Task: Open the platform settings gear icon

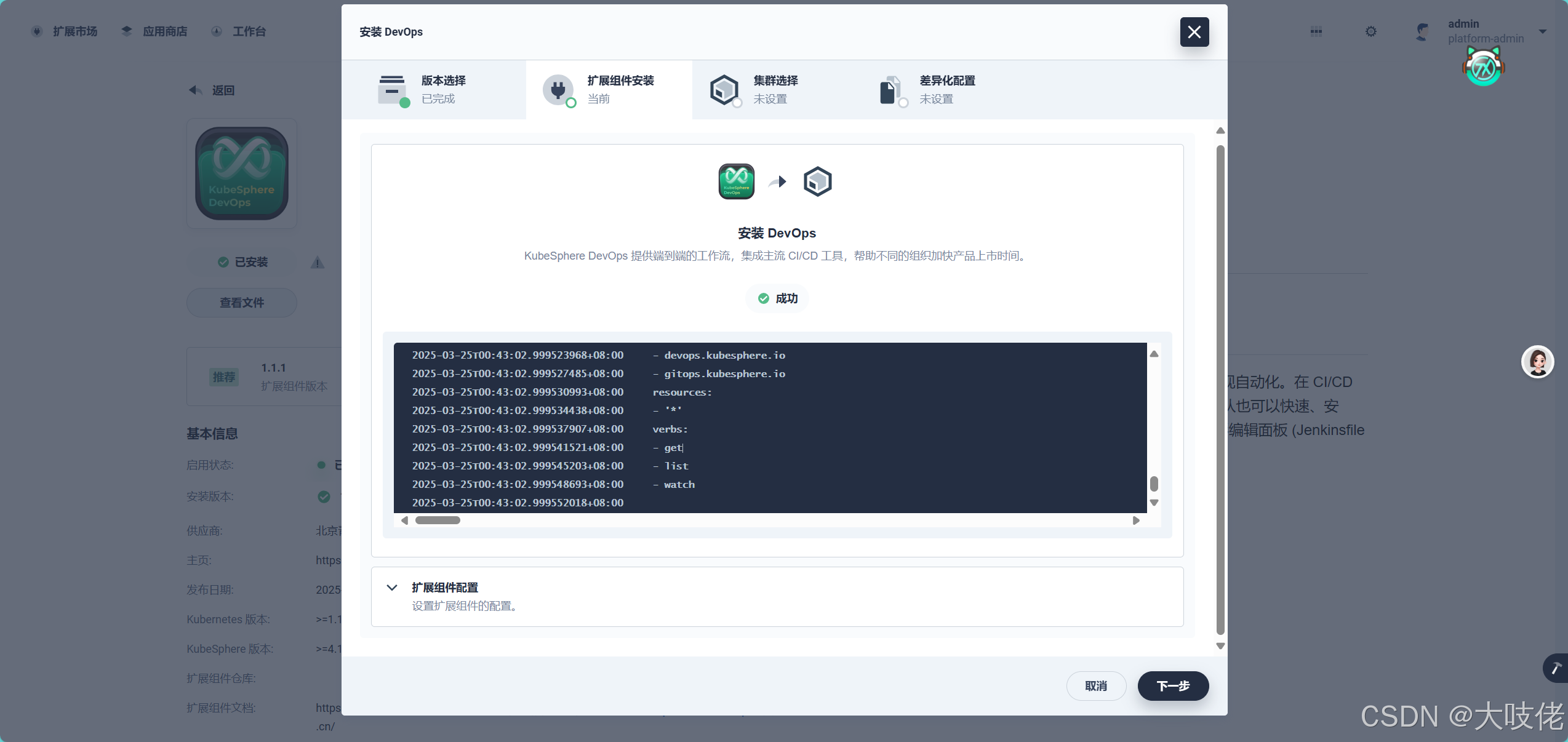Action: pos(1370,31)
